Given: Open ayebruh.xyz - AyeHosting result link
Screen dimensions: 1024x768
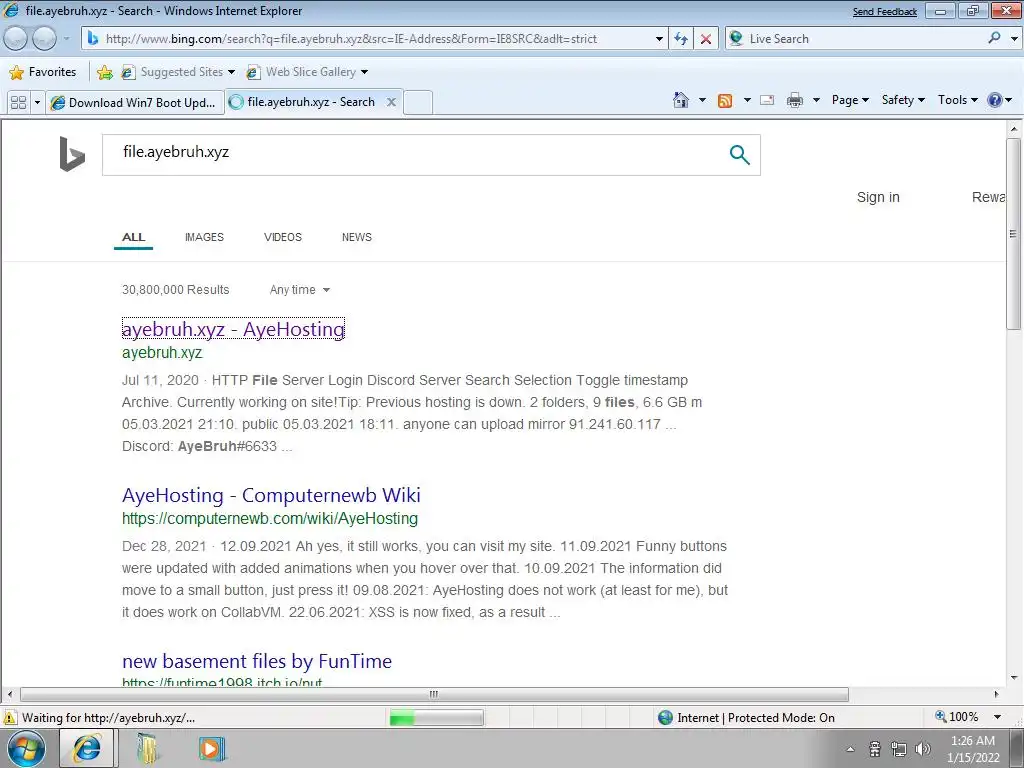Looking at the screenshot, I should (233, 329).
